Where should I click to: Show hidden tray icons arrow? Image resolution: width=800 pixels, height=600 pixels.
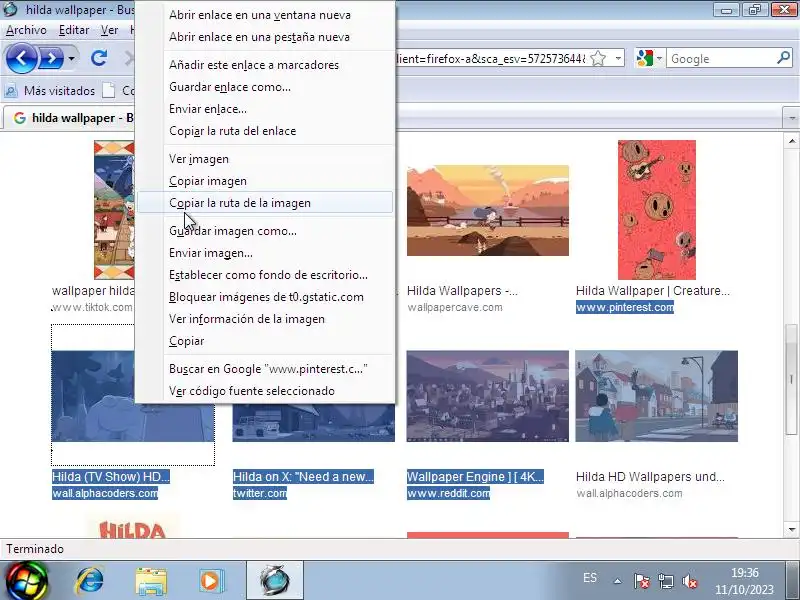coord(617,581)
